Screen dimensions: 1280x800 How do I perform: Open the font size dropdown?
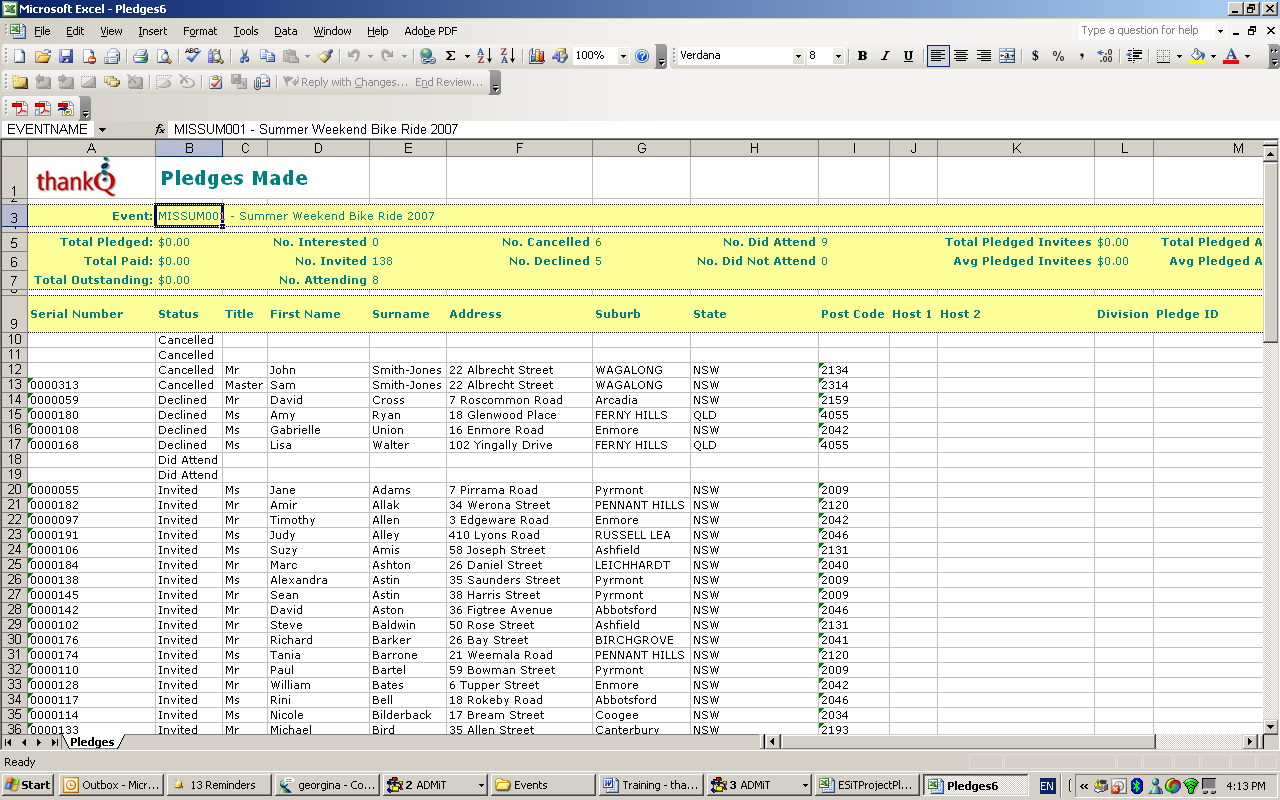(840, 56)
